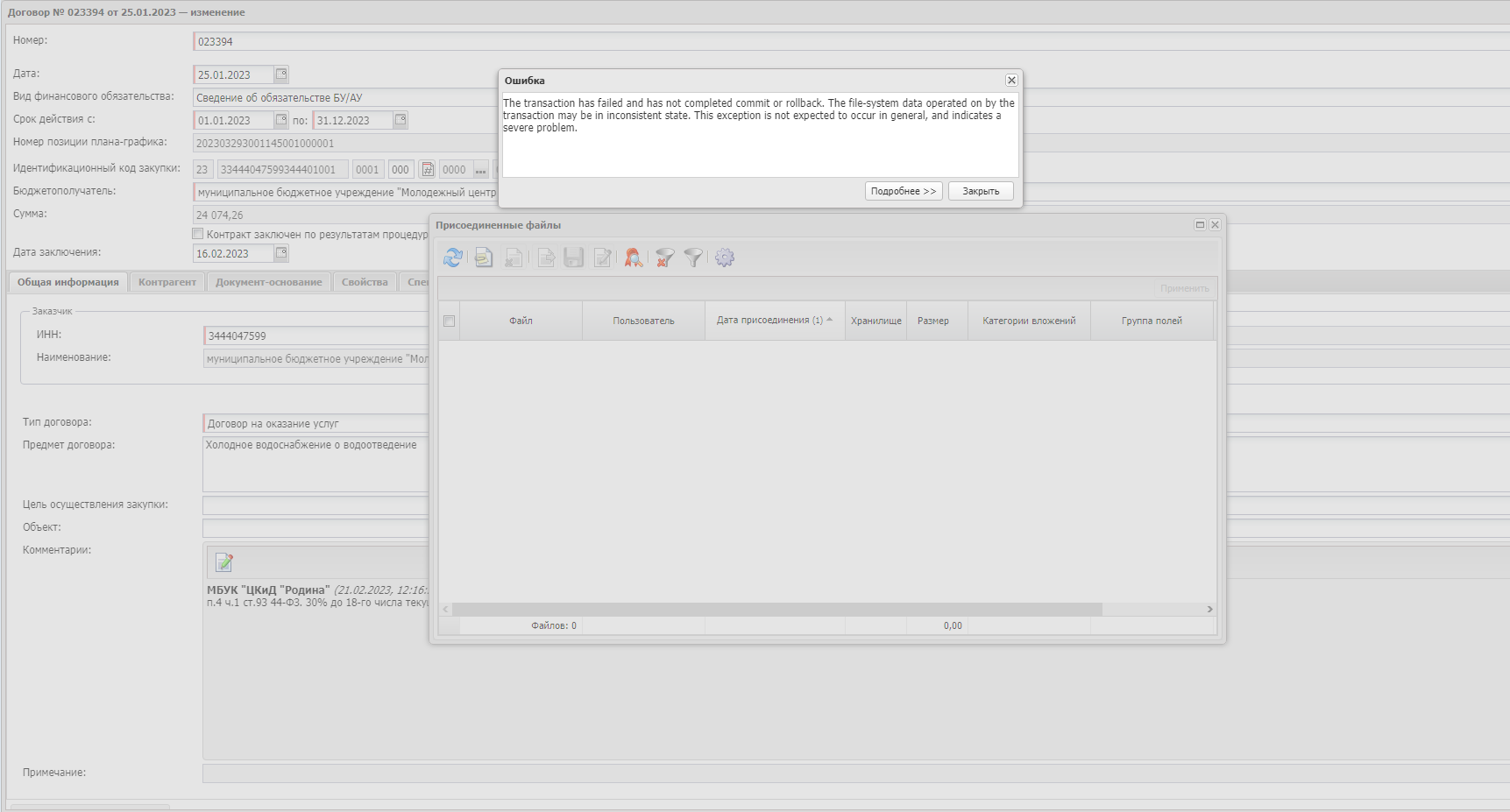Click the ИНН input field
The image size is (1510, 812).
tap(315, 336)
